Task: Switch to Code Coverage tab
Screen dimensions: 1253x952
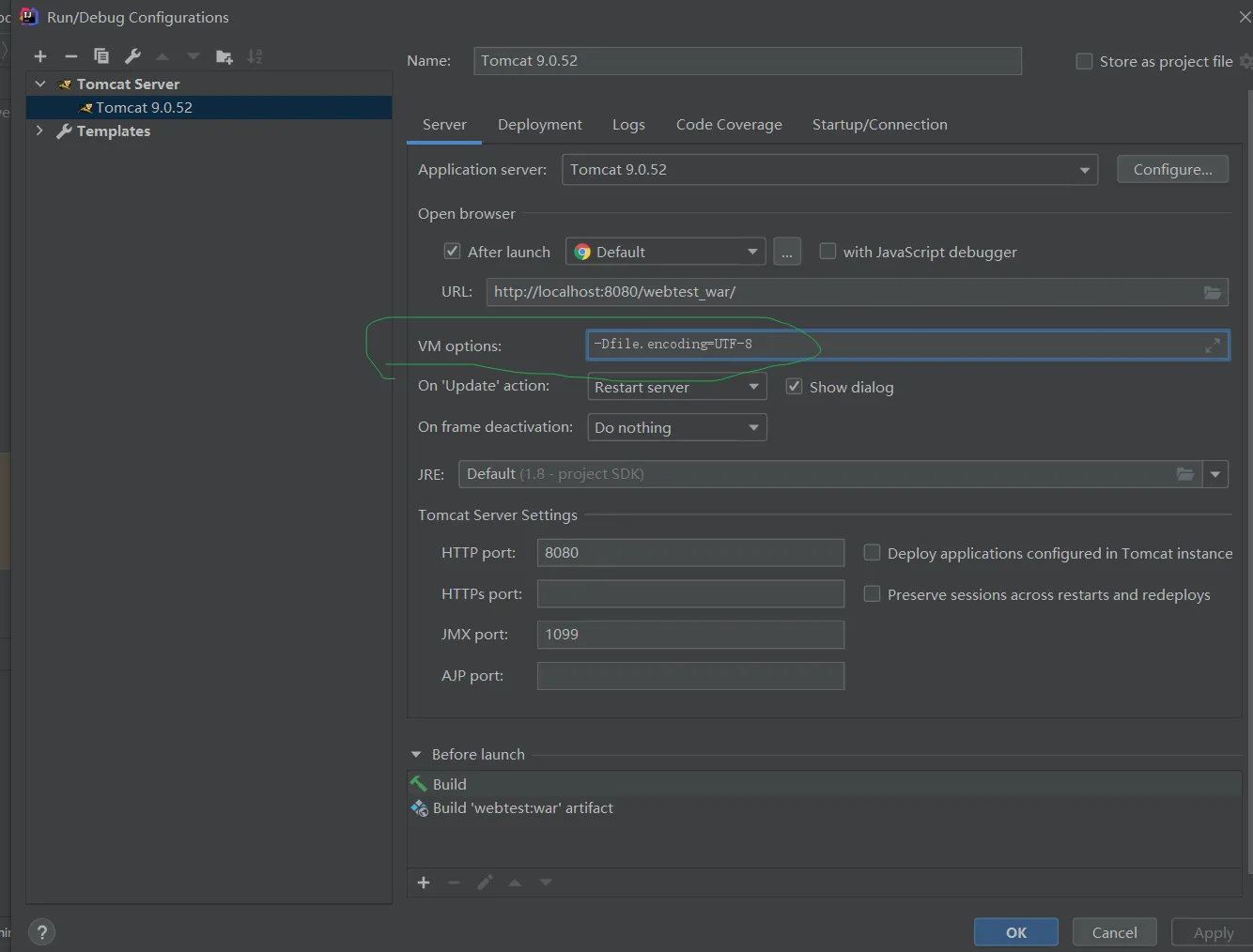Action: (x=729, y=124)
